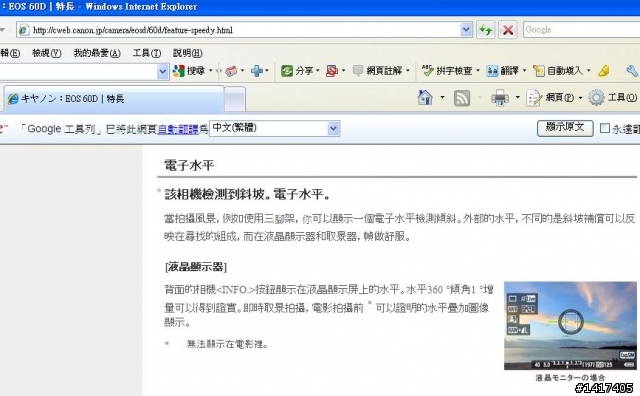This screenshot has width=640, height=396.
Task: Click the bookmarks icon on Google toolbar
Action: coord(231,71)
